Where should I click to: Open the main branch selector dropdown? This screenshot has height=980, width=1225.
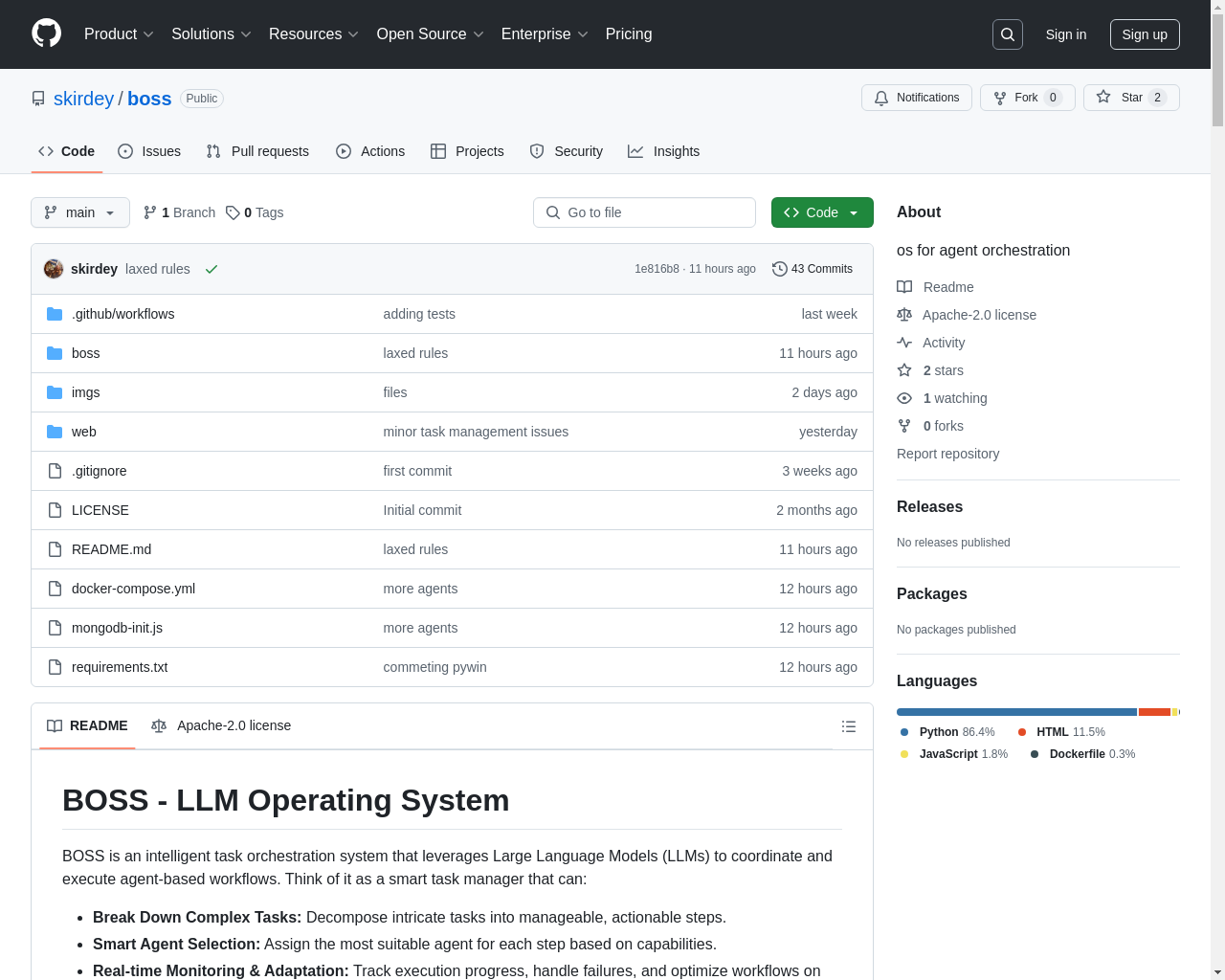click(80, 212)
